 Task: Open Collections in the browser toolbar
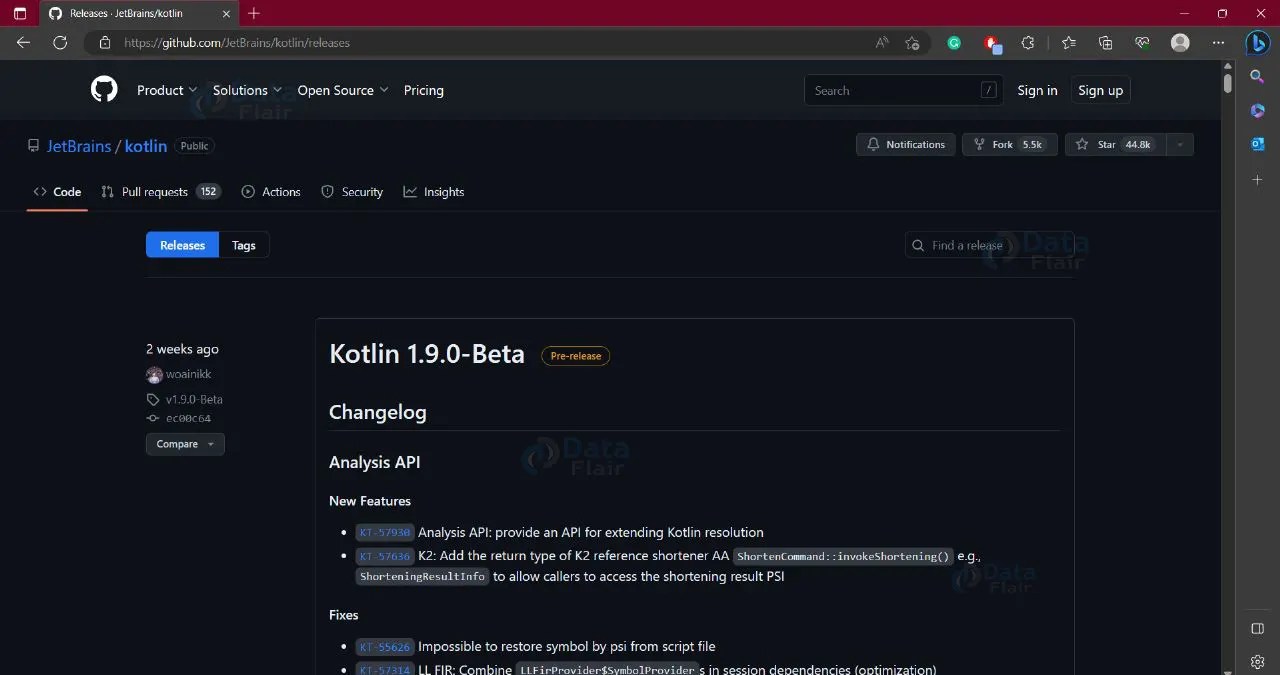tap(1104, 43)
